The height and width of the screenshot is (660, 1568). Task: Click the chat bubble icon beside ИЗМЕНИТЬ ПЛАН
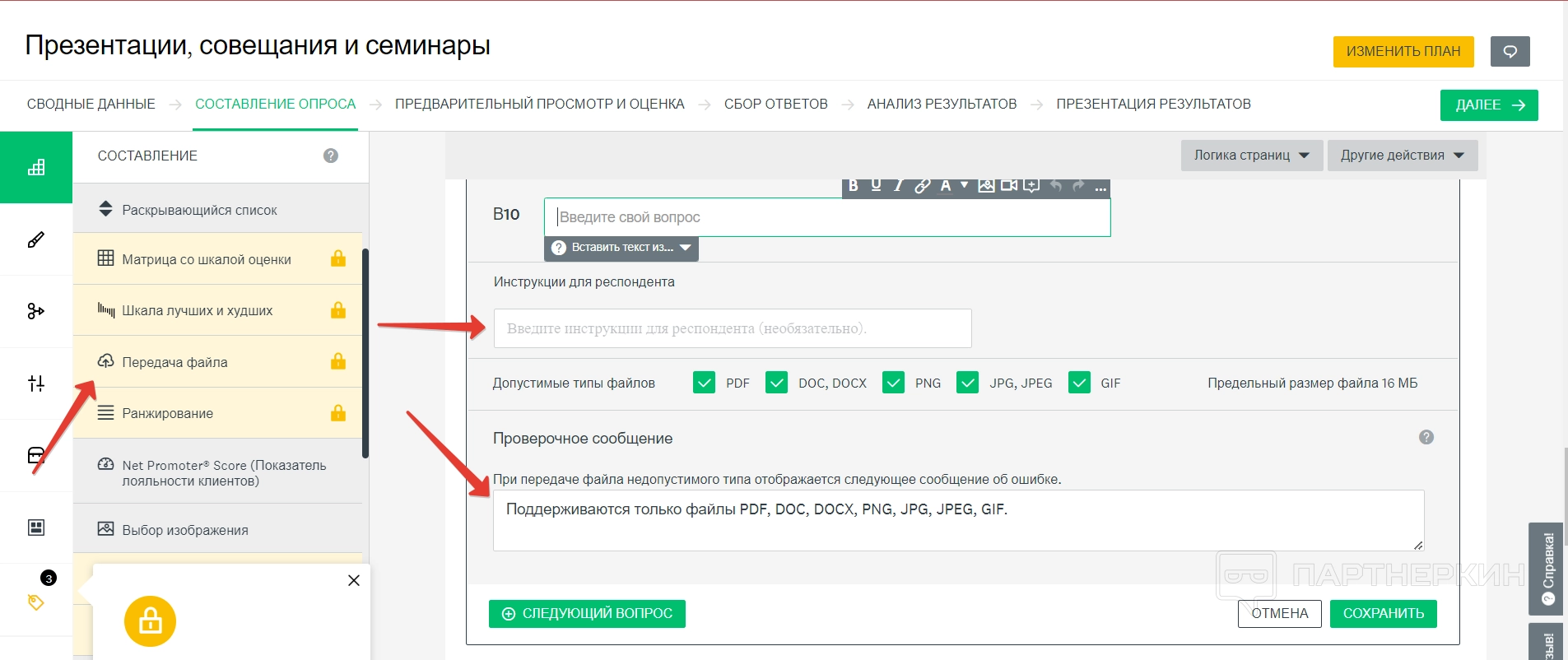1510,51
